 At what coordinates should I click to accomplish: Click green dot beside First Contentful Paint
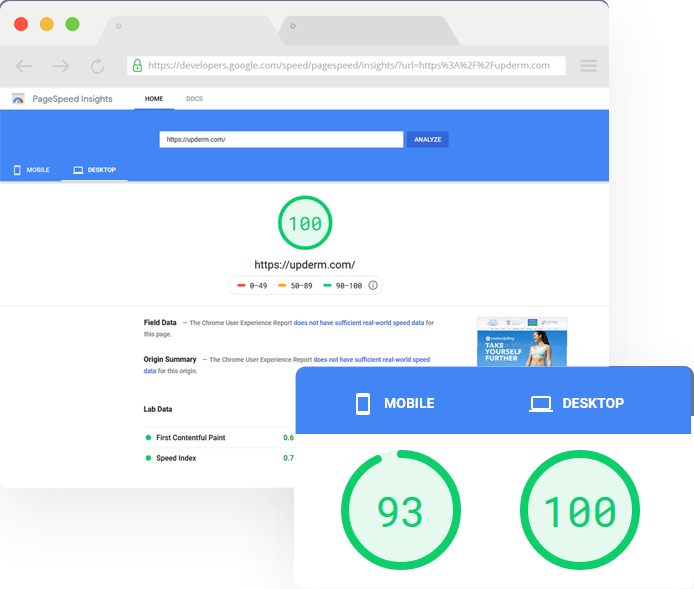coord(148,438)
